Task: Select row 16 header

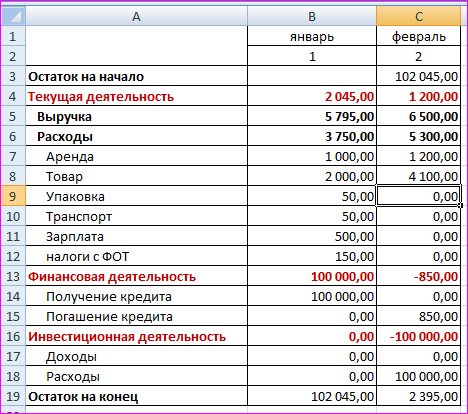Action: (13, 336)
